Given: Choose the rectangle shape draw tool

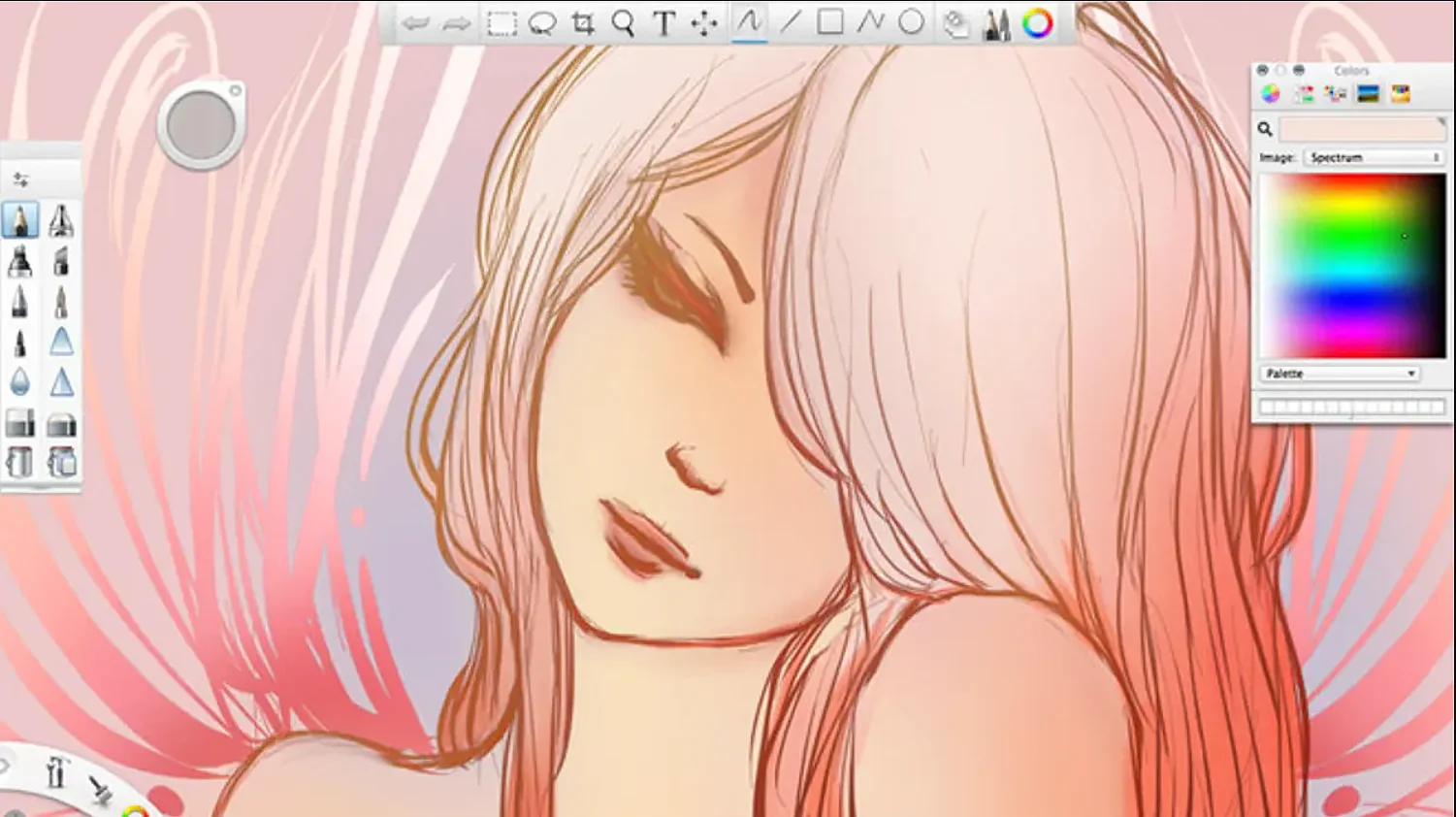Looking at the screenshot, I should pos(830,21).
